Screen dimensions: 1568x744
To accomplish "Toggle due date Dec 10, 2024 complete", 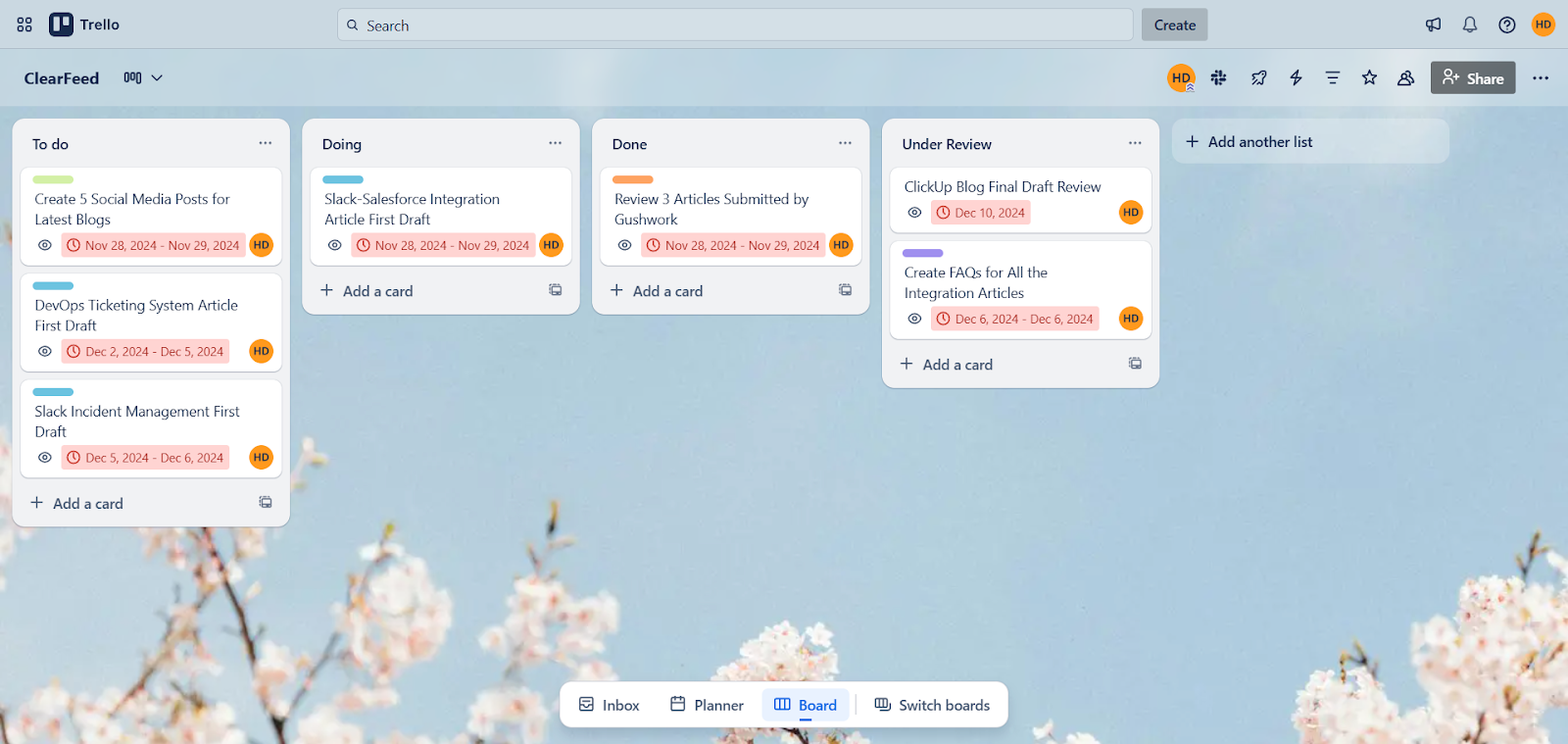I will click(980, 213).
